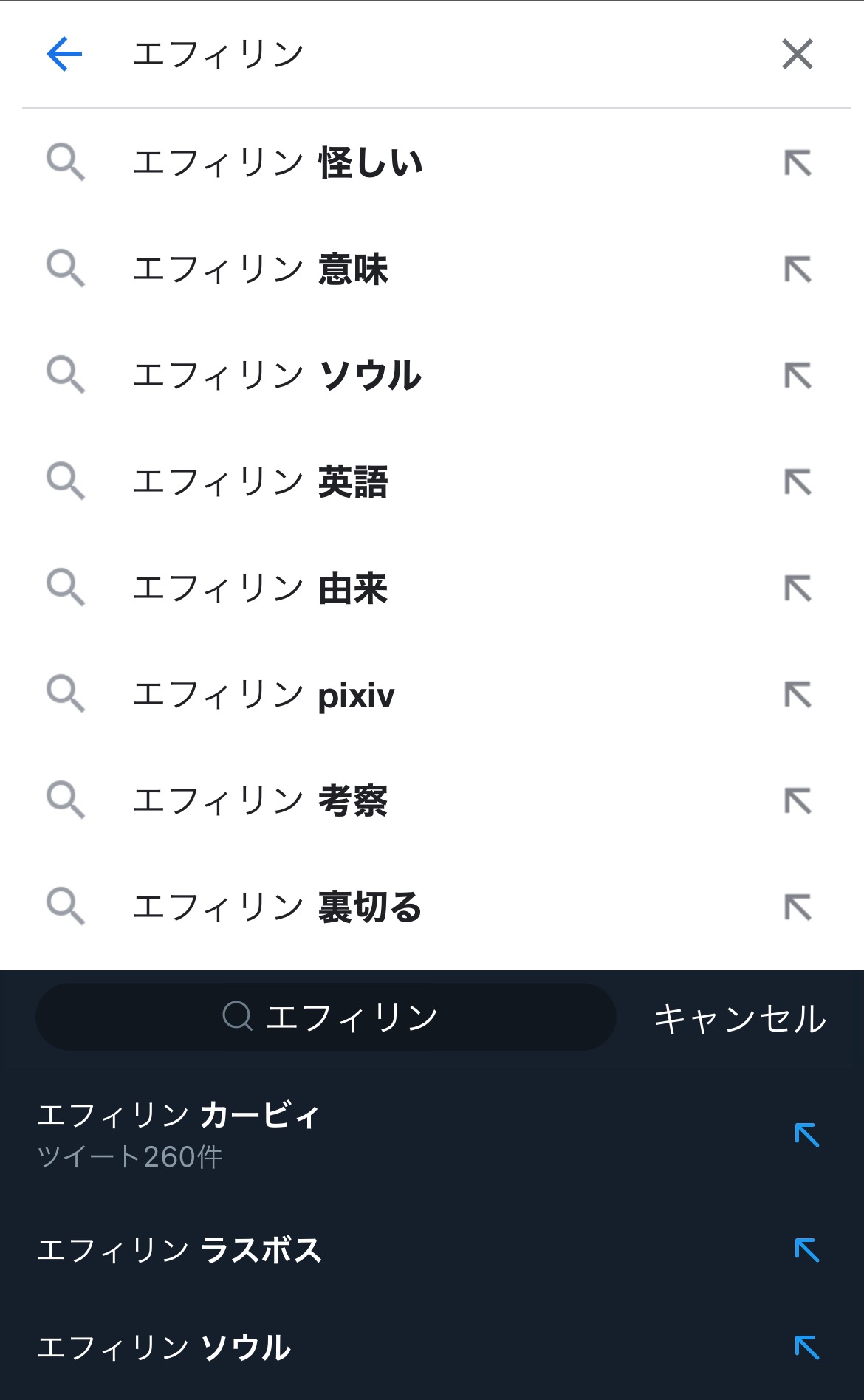Tap the magnifier beside エフィリン 怪しい

65,162
